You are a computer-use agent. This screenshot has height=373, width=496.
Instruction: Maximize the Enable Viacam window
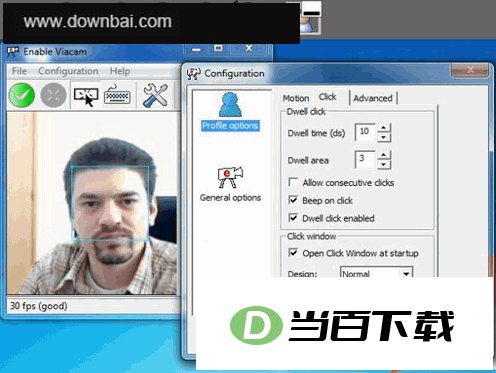point(218,49)
